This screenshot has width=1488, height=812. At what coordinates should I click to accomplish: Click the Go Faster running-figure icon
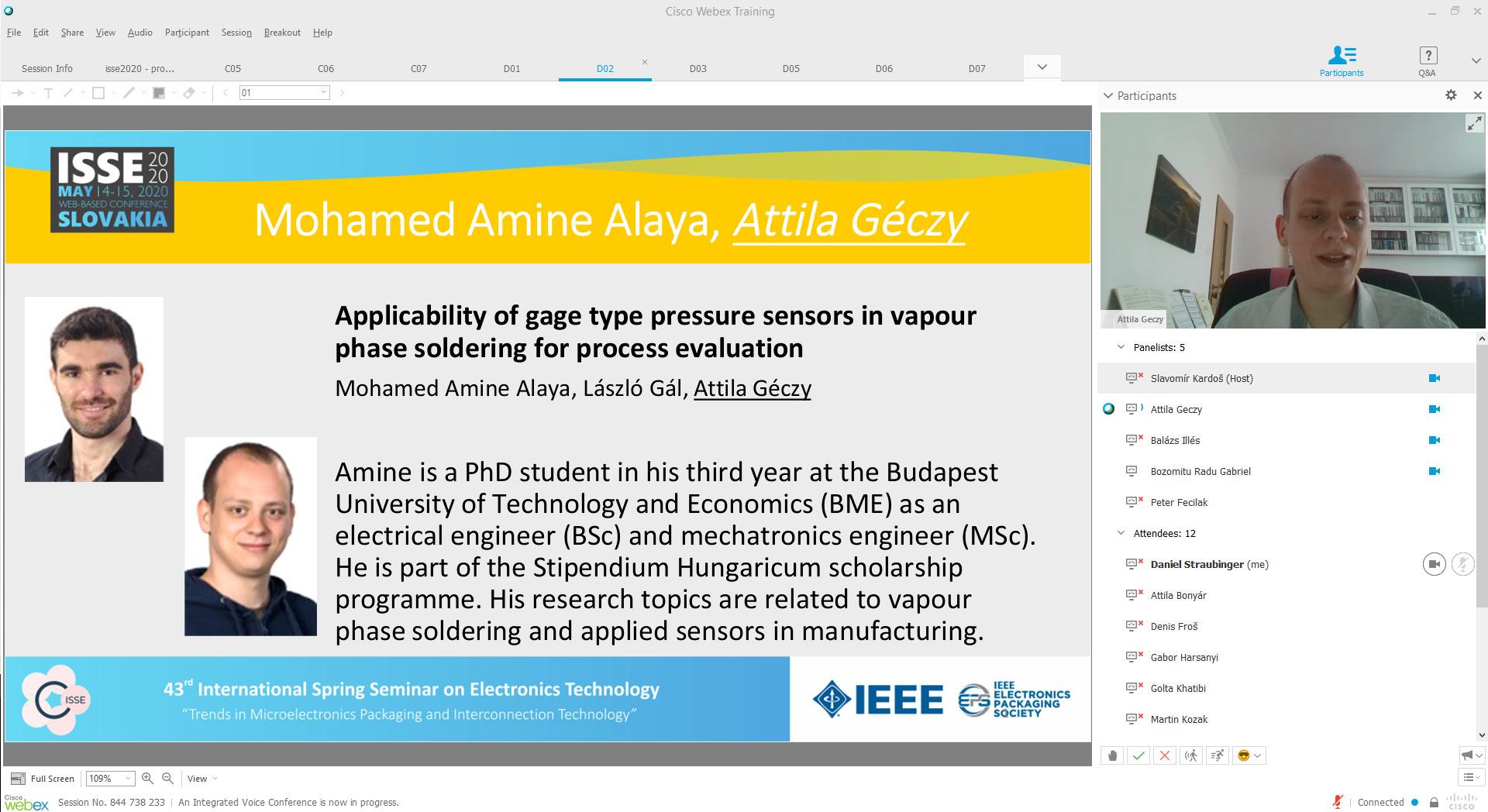coord(1218,755)
